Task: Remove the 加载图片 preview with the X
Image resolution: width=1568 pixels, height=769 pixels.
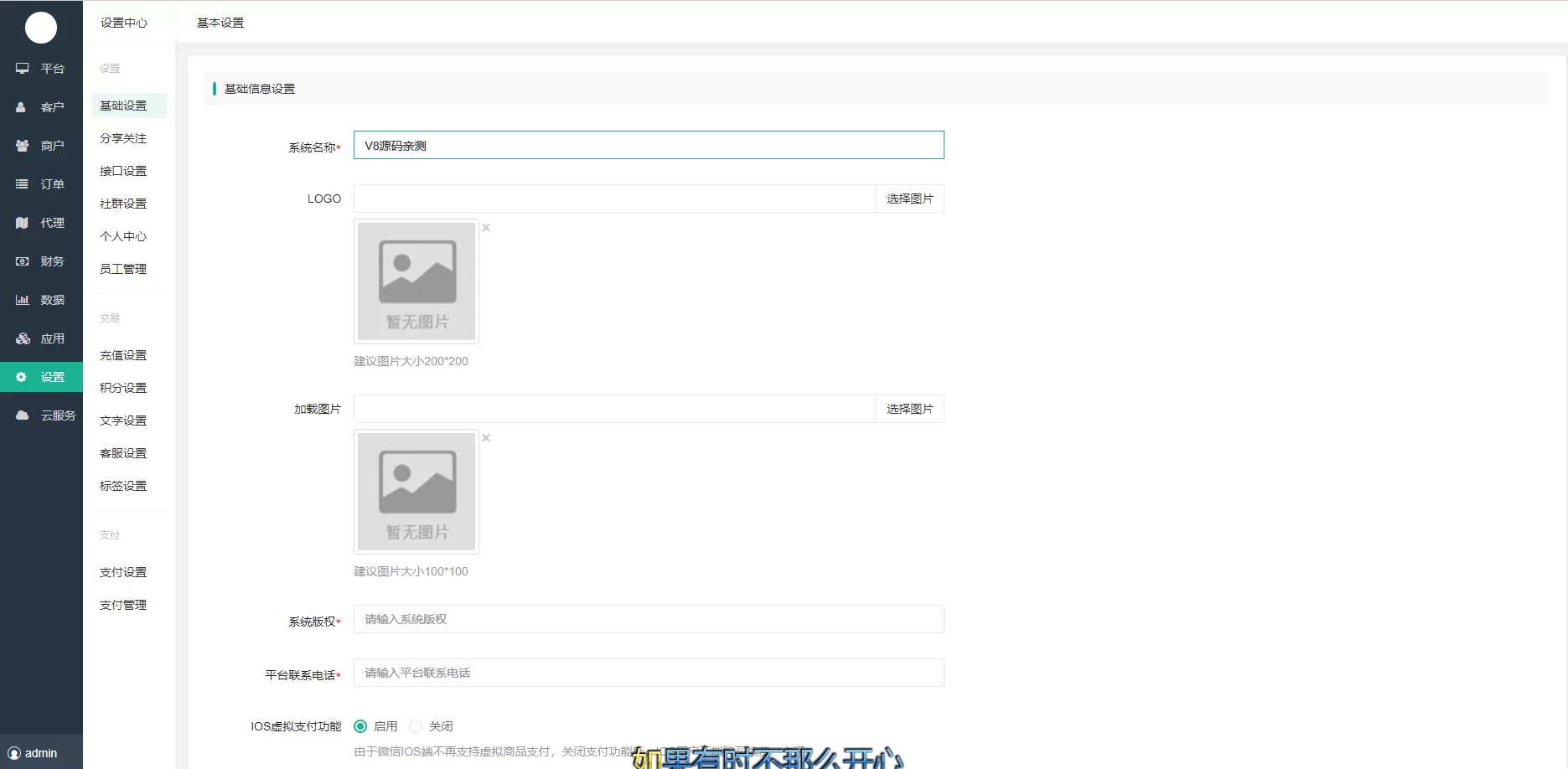Action: pyautogui.click(x=486, y=438)
